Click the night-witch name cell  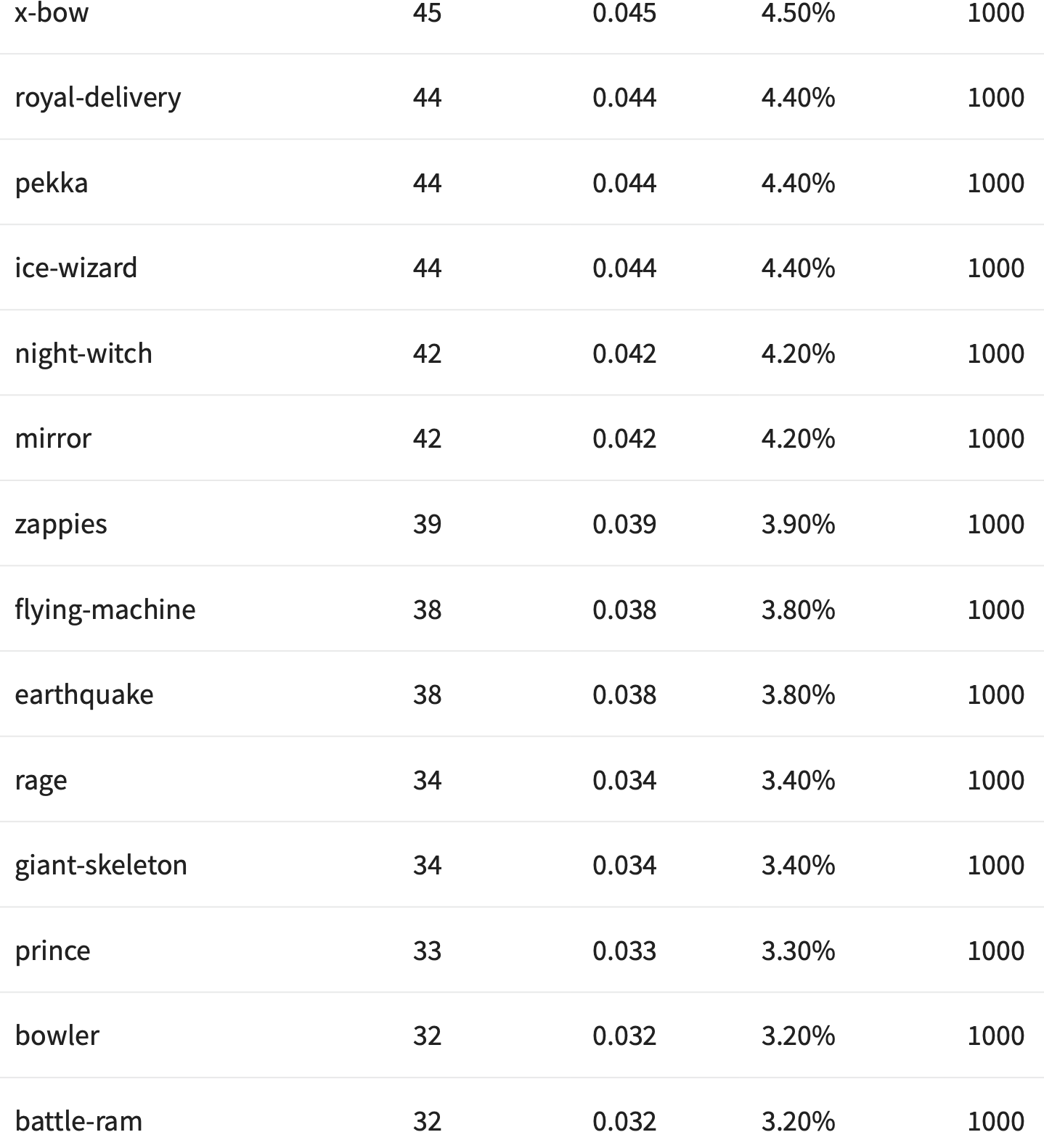coord(83,353)
